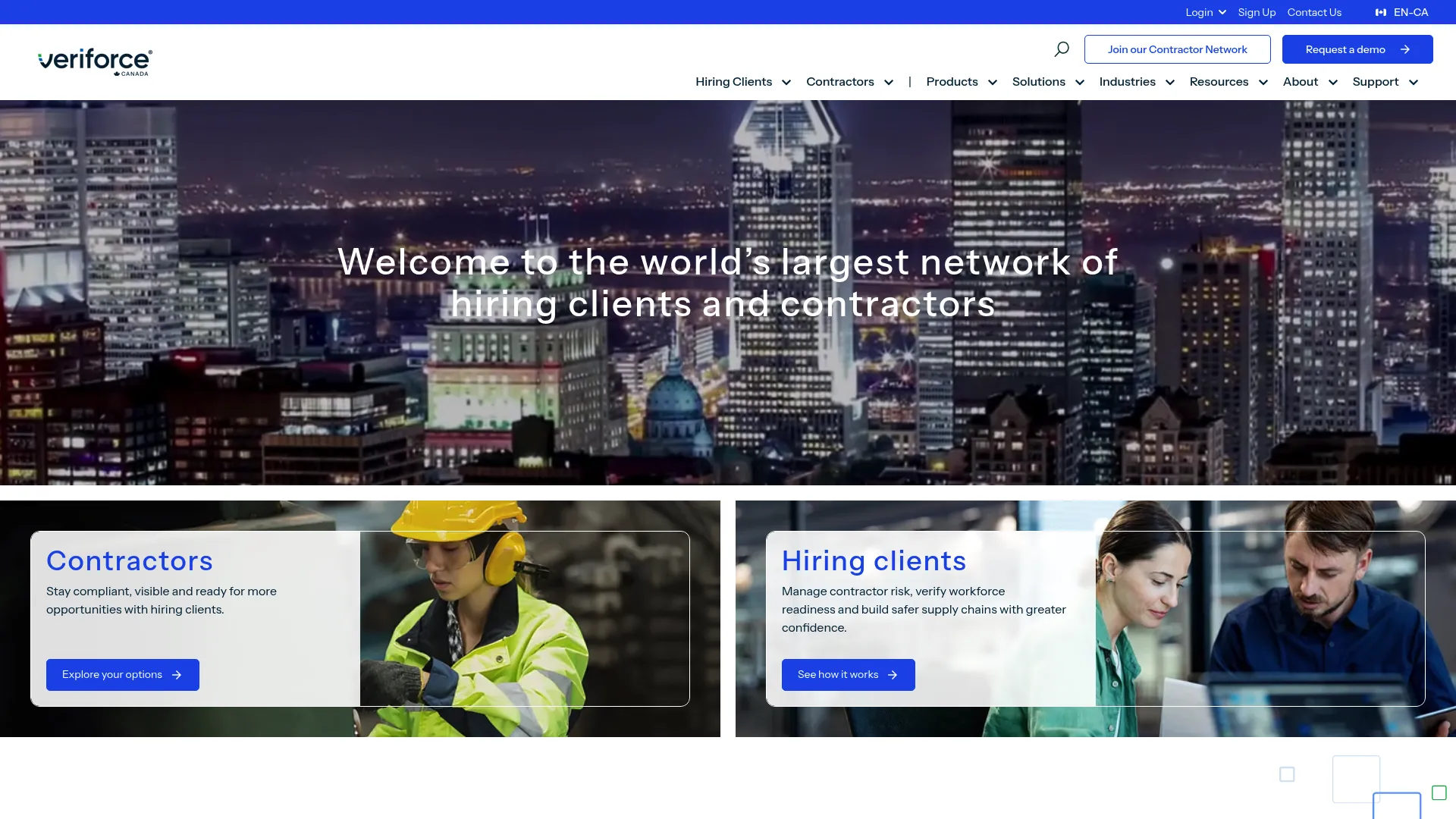Viewport: 1456px width, 819px height.
Task: Open the Solutions nav item
Action: coord(1038,82)
